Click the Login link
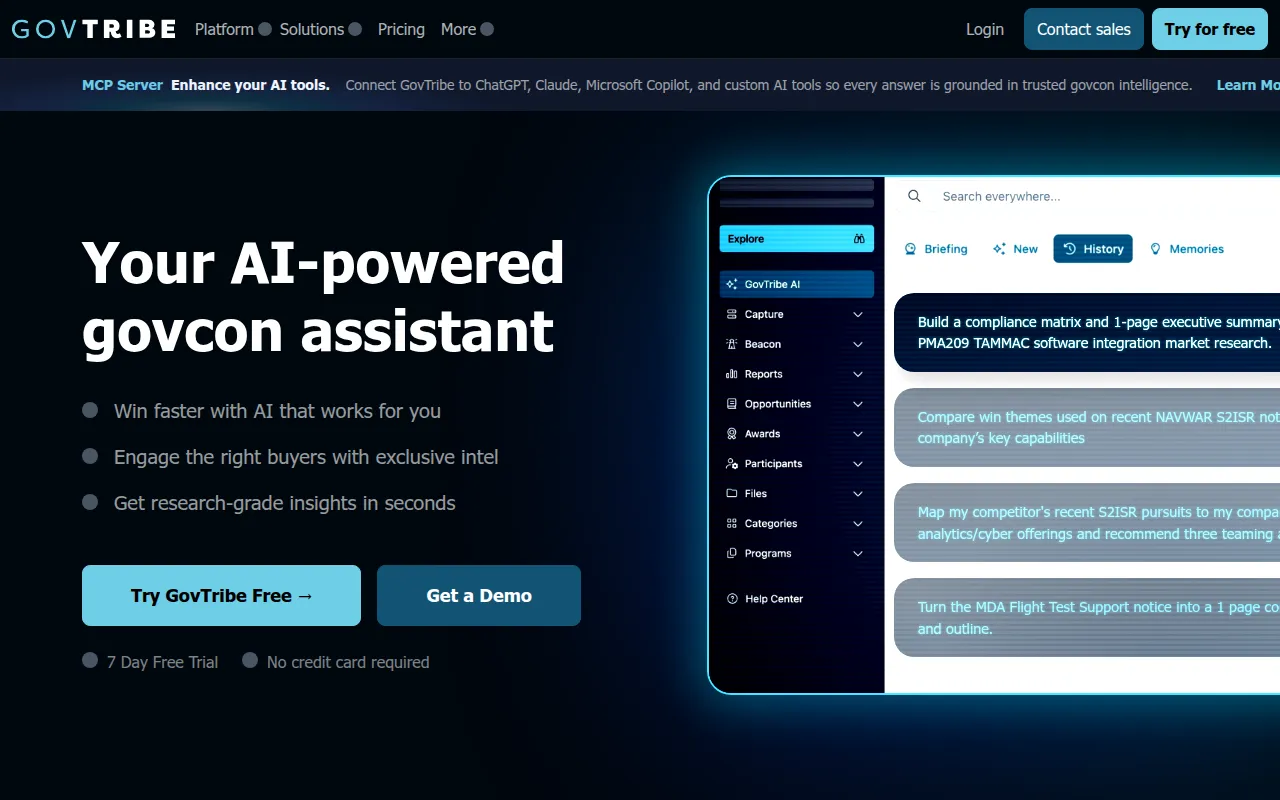 pos(985,29)
